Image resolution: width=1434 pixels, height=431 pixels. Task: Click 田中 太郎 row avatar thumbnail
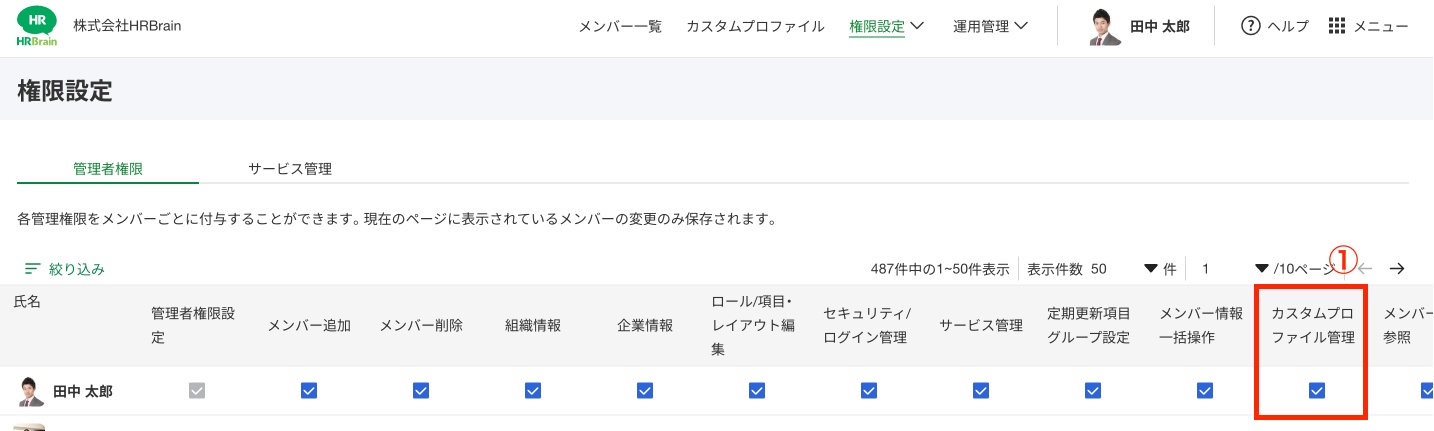pos(31,391)
